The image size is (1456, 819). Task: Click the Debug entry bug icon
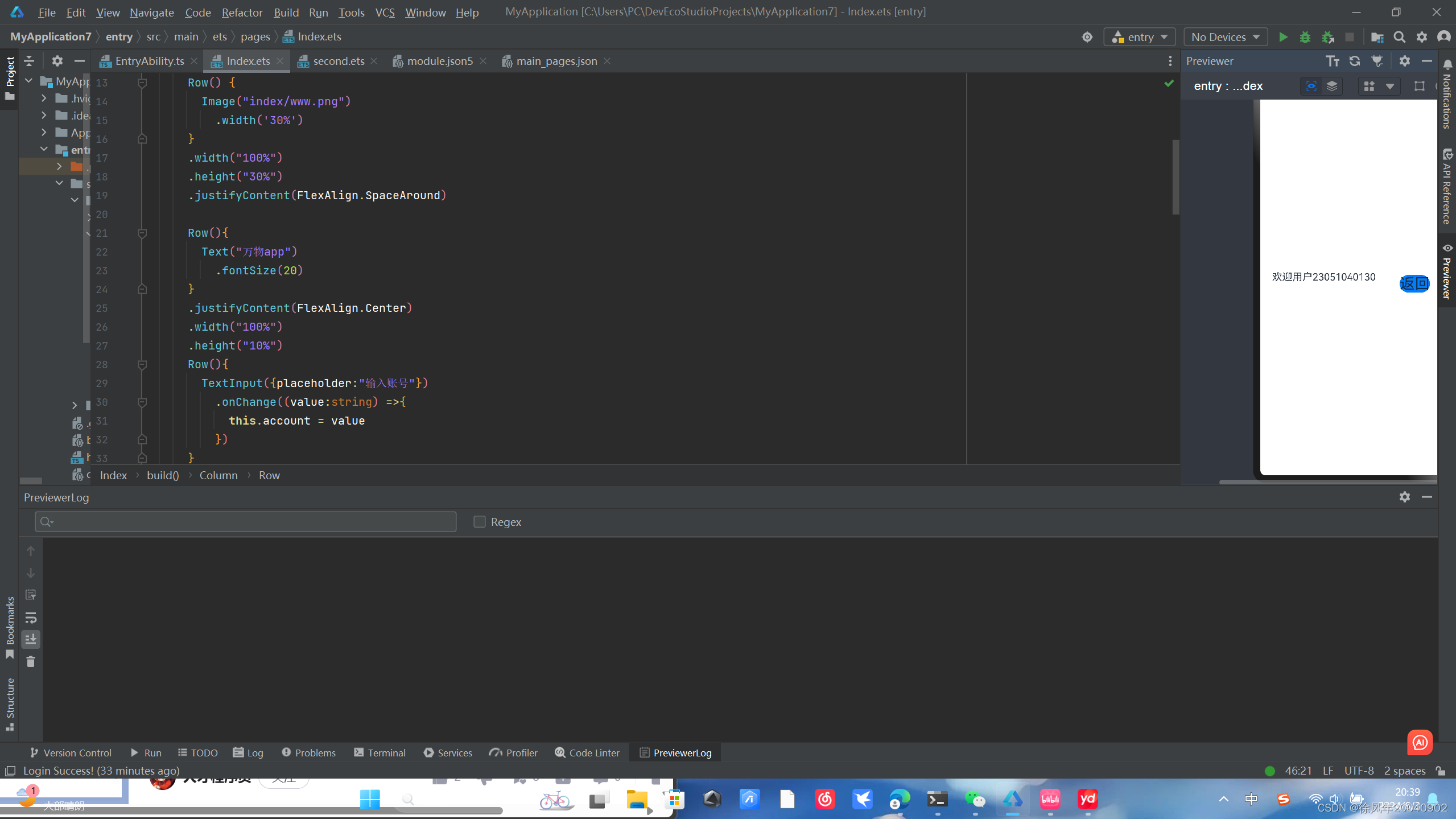point(1305,37)
